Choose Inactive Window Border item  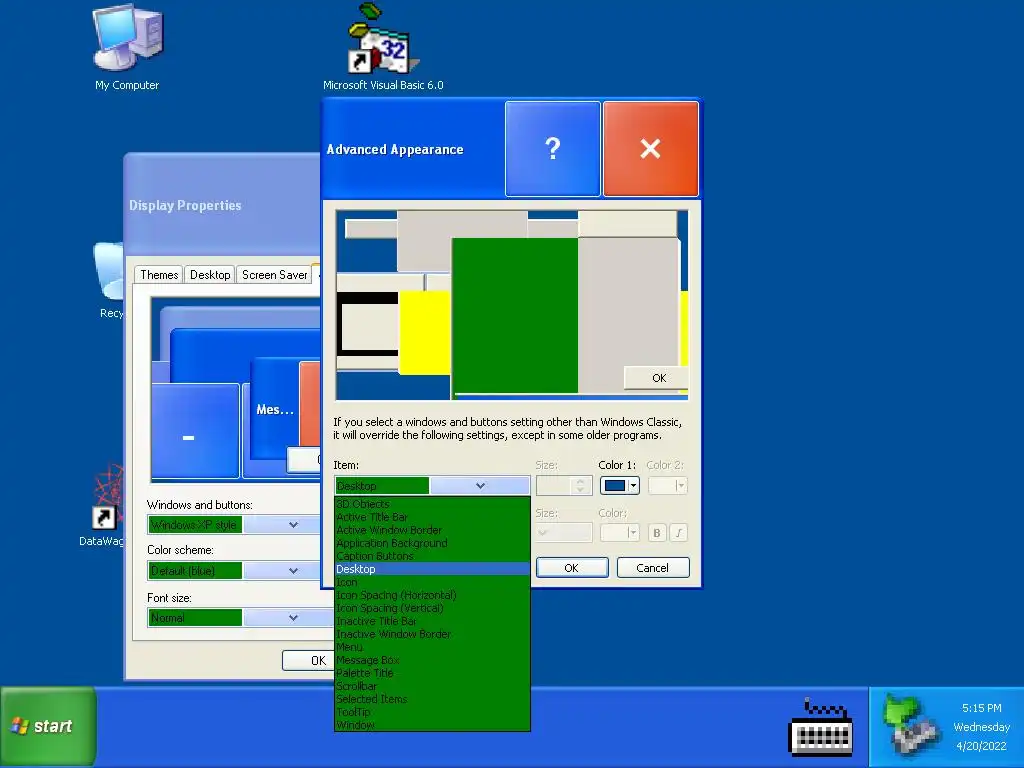[x=432, y=634]
